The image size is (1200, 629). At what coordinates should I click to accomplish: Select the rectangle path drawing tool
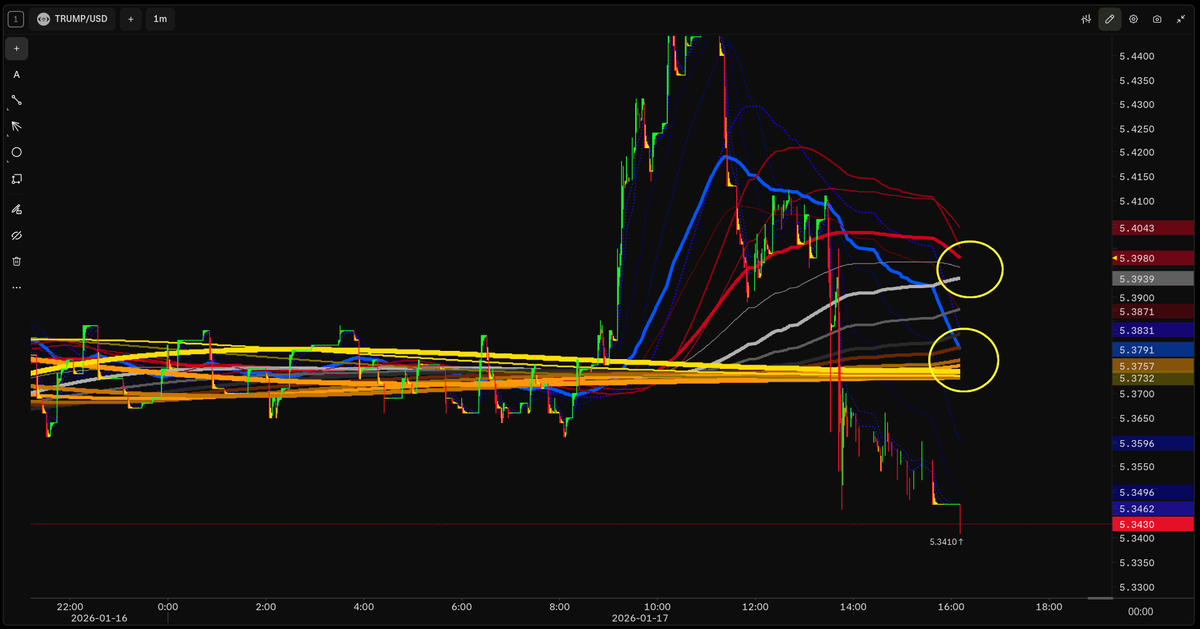click(x=16, y=178)
